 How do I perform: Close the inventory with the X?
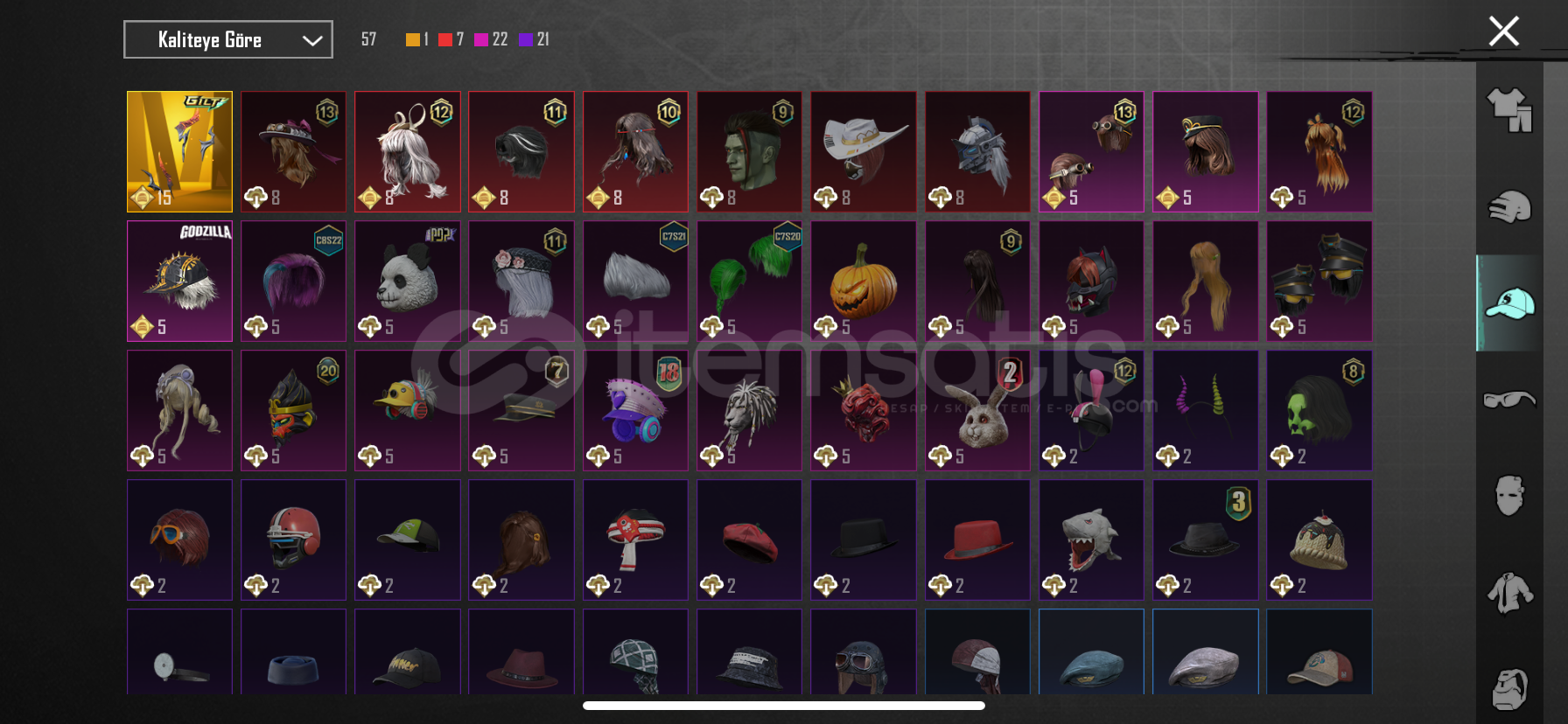point(1503,31)
